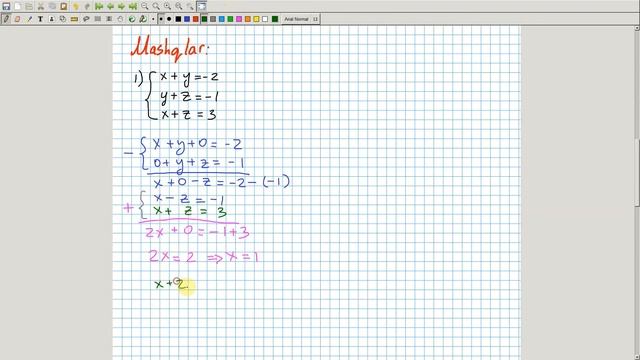
Task: Fit zoom to page width
Action: coord(156,7)
